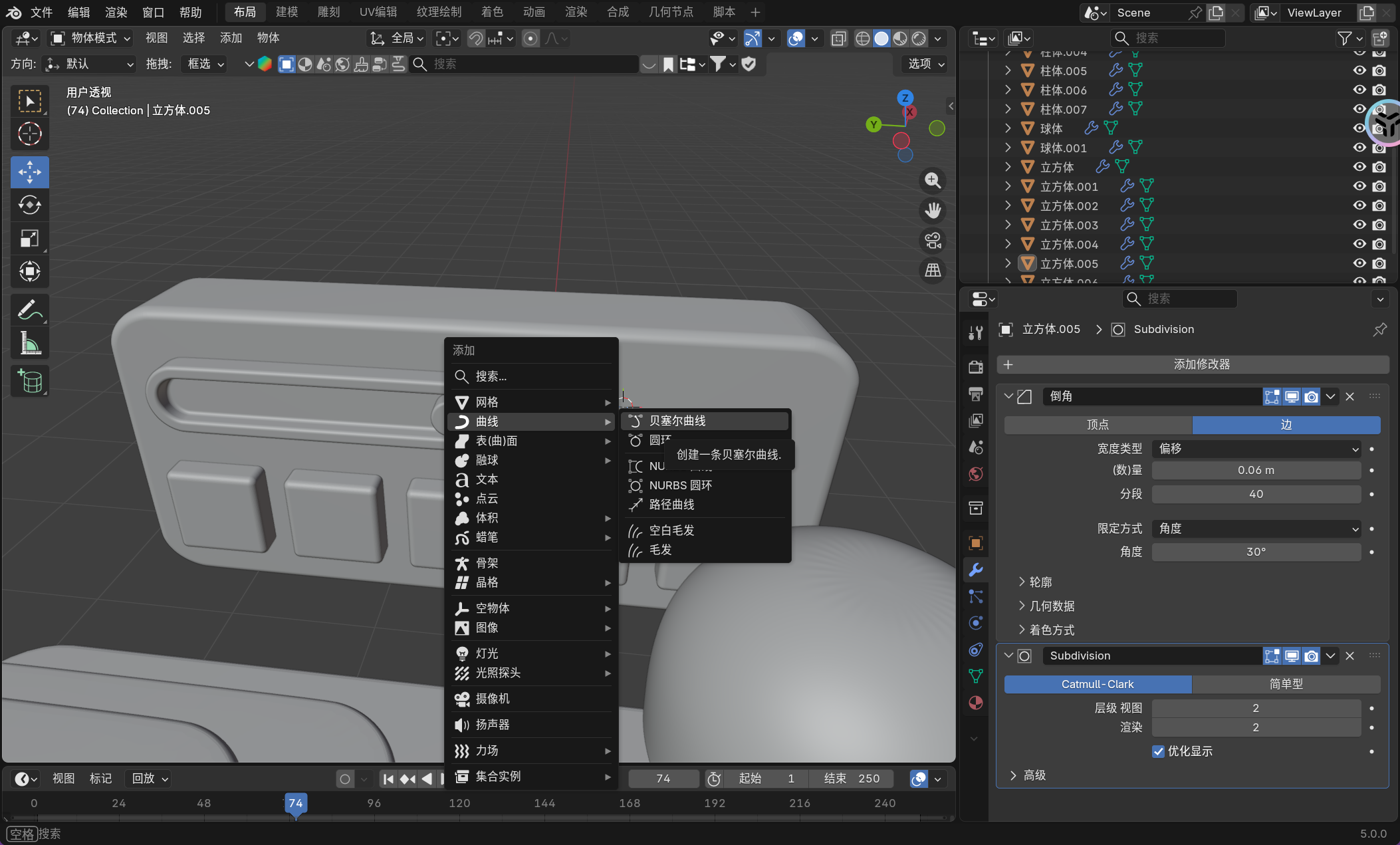Image resolution: width=1400 pixels, height=845 pixels.
Task: Click the 分段 value slider
Action: coord(1256,494)
